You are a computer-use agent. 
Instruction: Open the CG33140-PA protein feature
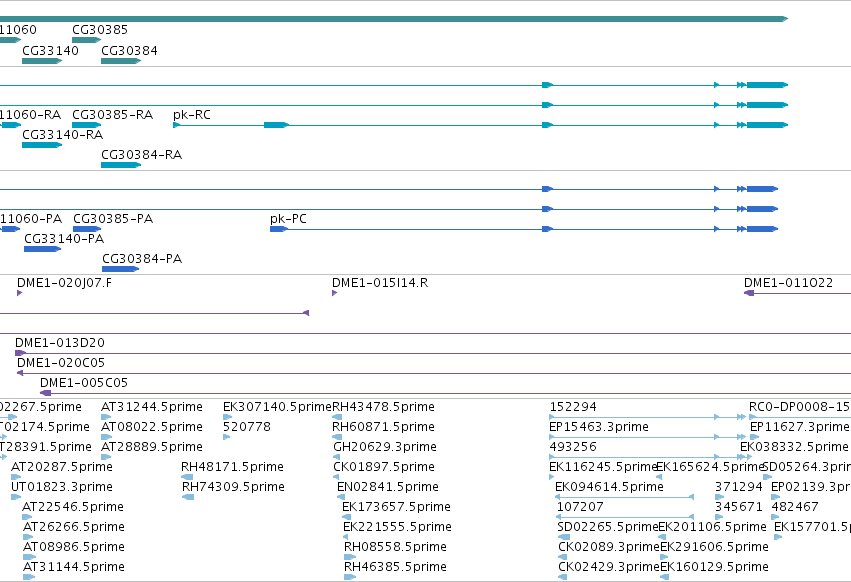42,249
